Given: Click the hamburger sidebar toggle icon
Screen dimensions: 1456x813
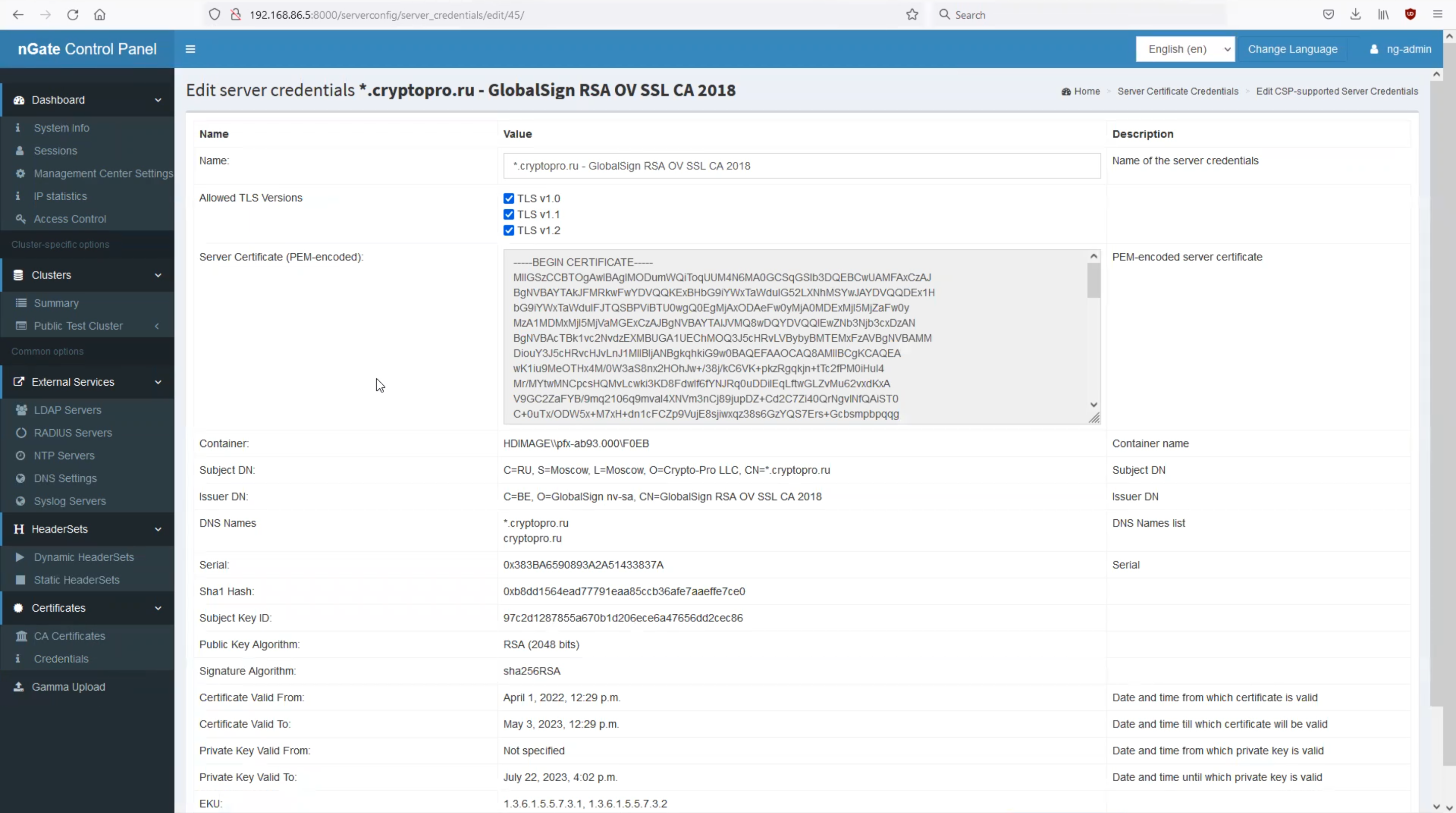Looking at the screenshot, I should (191, 49).
